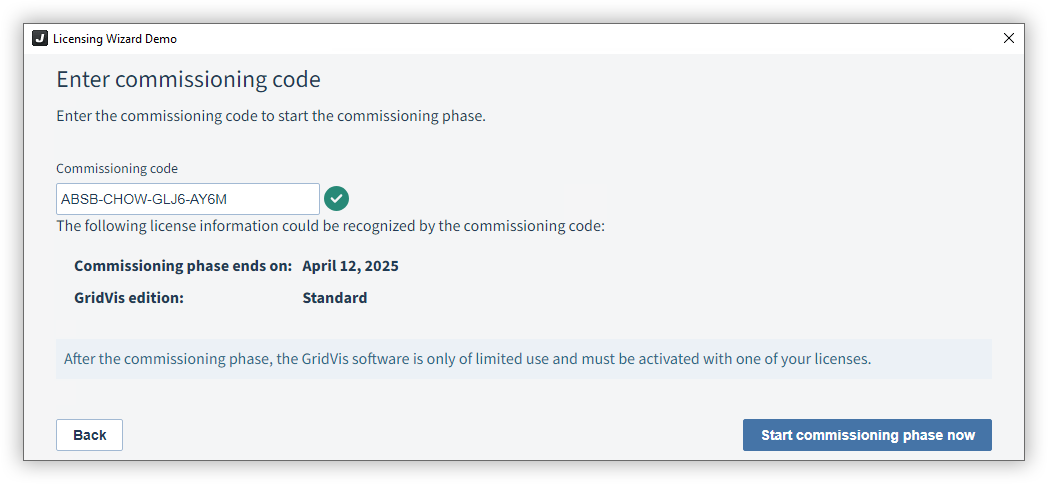Click the "Licensing Wizard Demo" window title
Image resolution: width=1048 pixels, height=484 pixels.
pyautogui.click(x=115, y=39)
